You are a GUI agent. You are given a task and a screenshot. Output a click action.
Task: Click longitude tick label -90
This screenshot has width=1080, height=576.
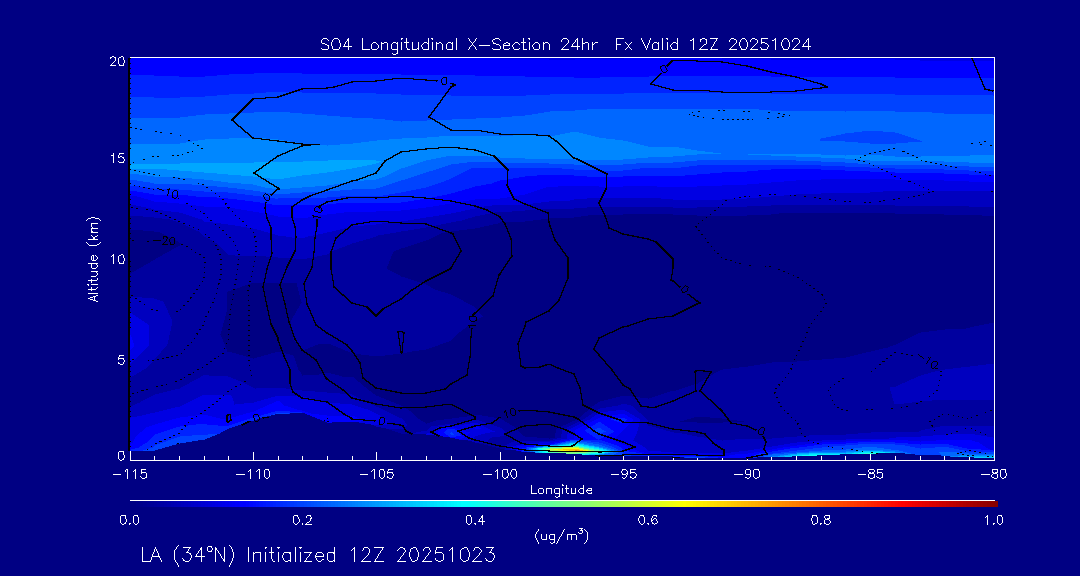(x=747, y=475)
